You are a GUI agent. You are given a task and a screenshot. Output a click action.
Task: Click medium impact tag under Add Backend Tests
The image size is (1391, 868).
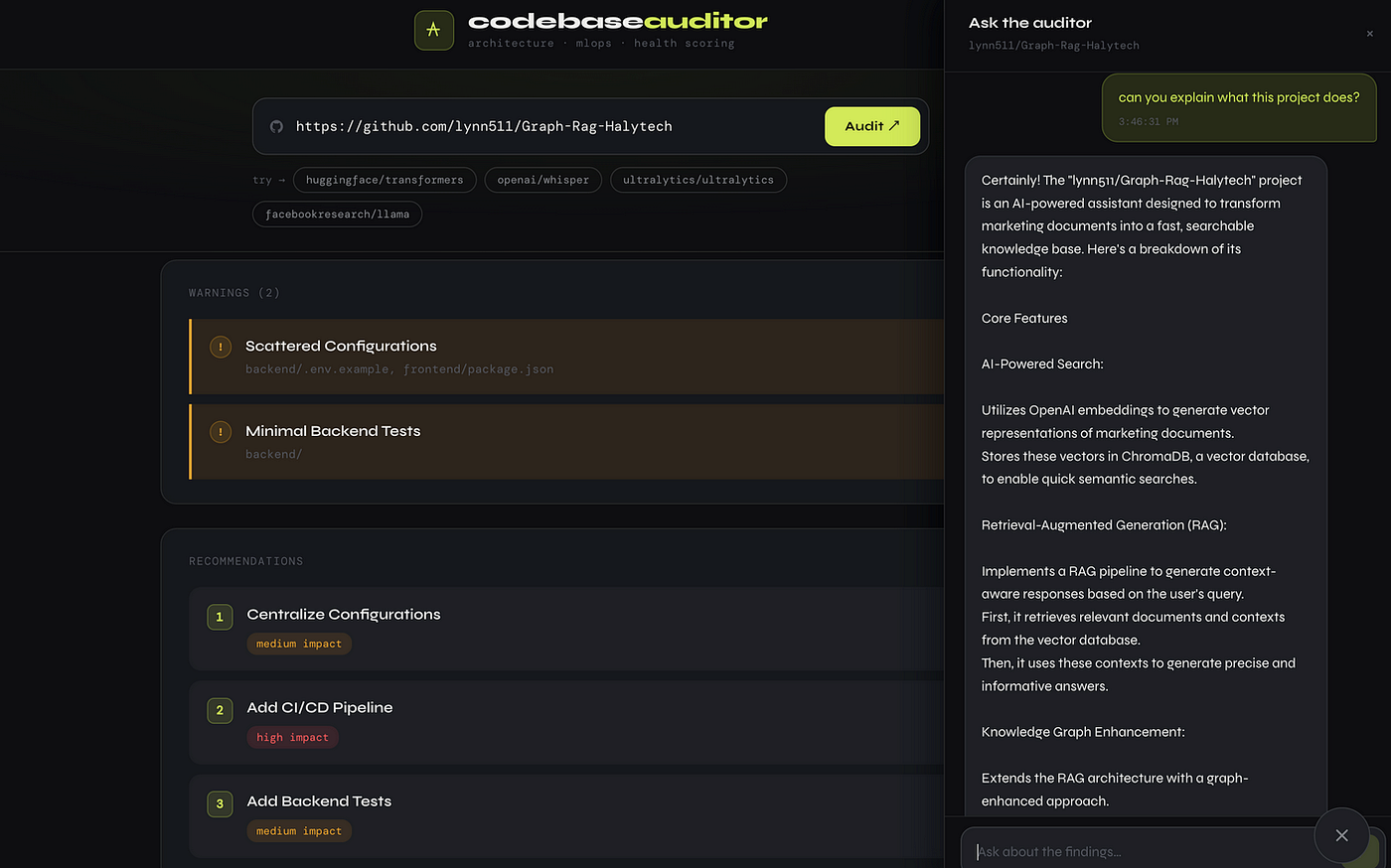tap(299, 831)
